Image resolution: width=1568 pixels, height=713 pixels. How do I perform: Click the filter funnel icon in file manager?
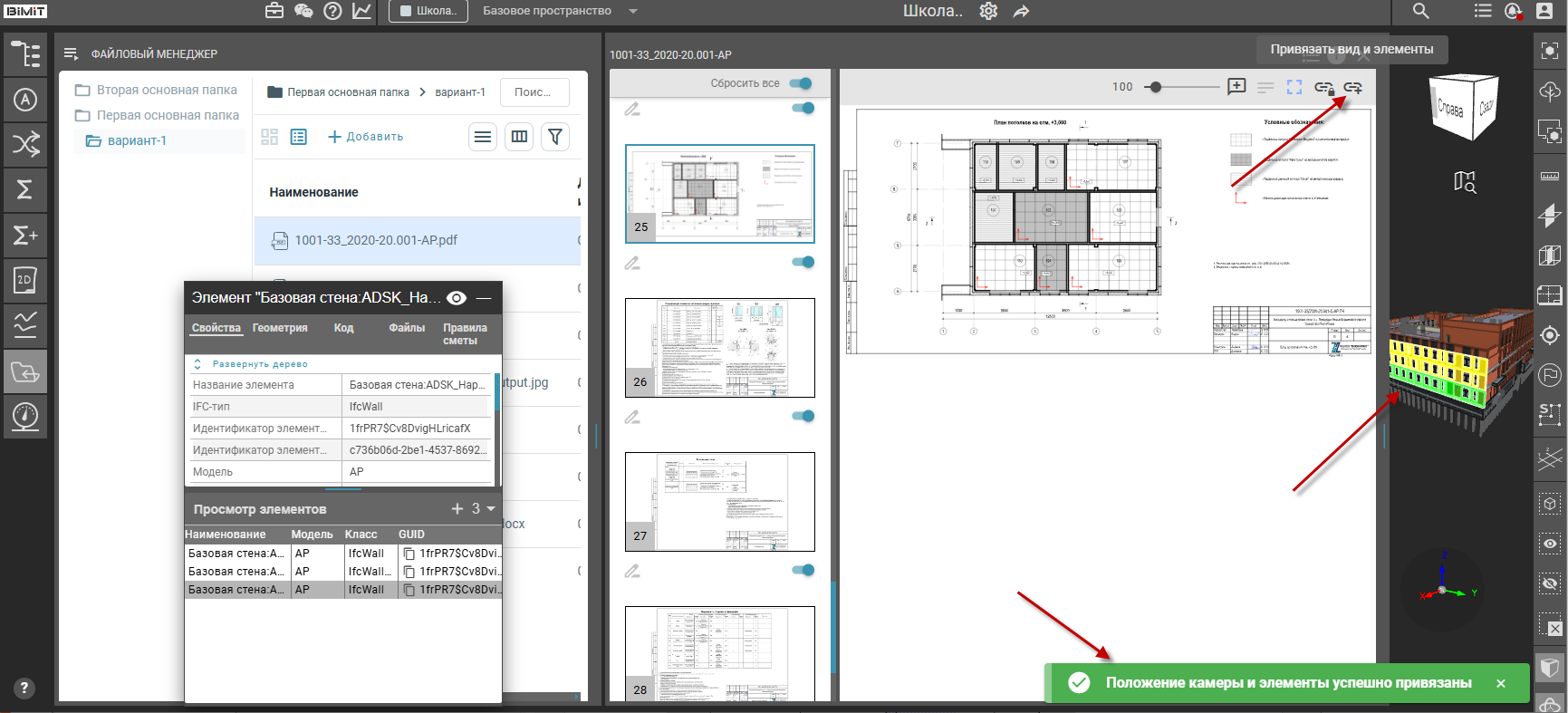pyautogui.click(x=555, y=137)
